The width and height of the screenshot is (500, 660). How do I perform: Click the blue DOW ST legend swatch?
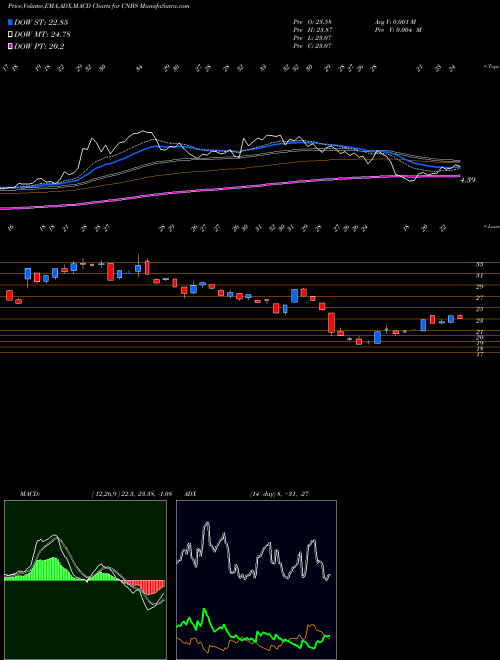point(10,23)
